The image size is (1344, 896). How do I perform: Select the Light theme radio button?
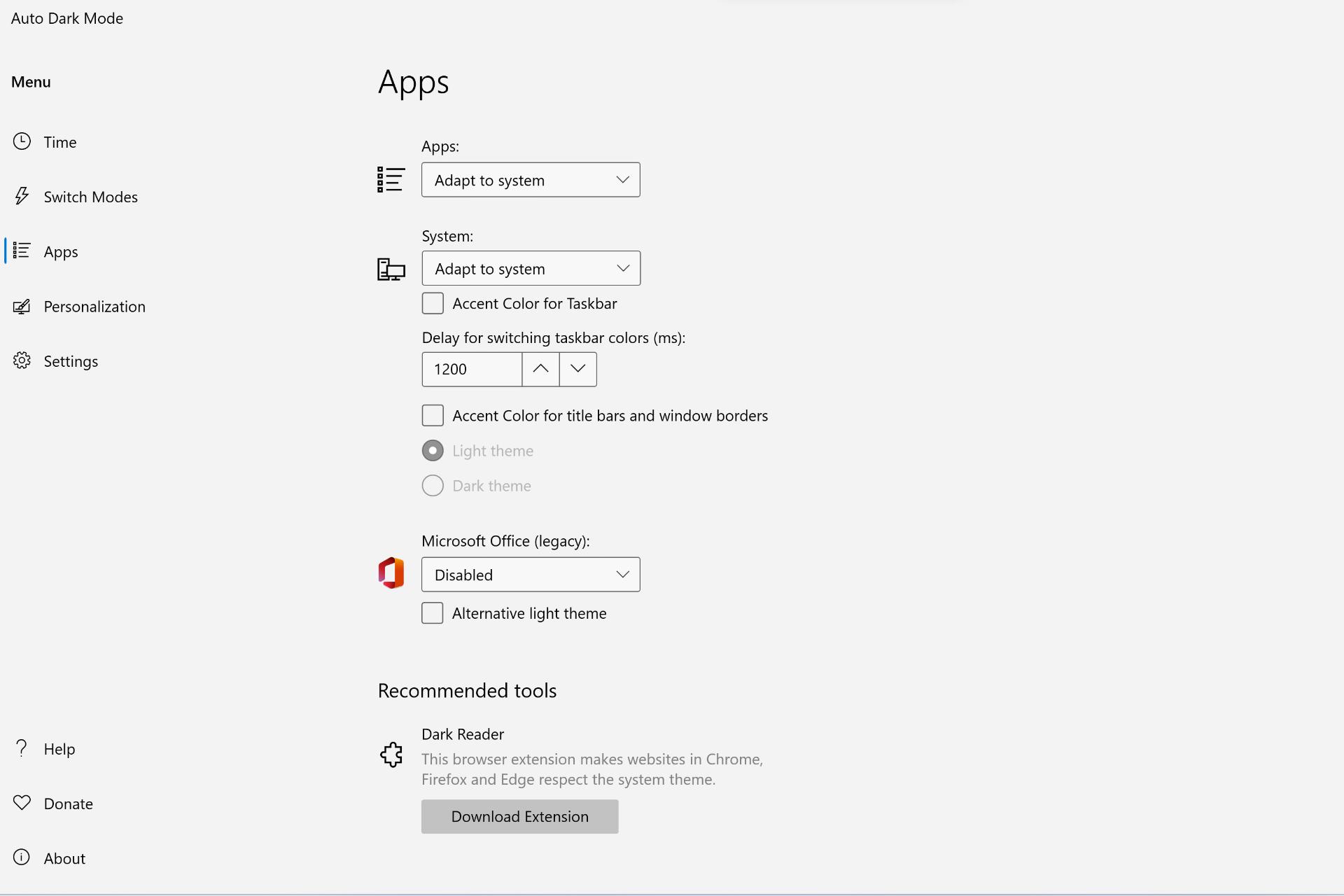point(433,451)
